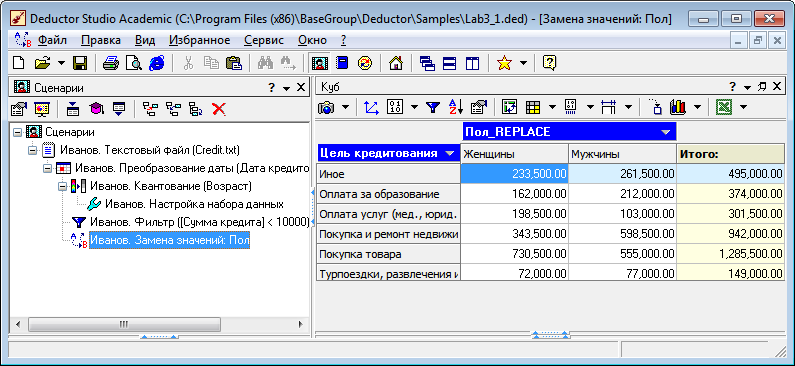795x366 pixels.
Task: Open the dropdown arrow beside the camera icon
Action: [346, 107]
